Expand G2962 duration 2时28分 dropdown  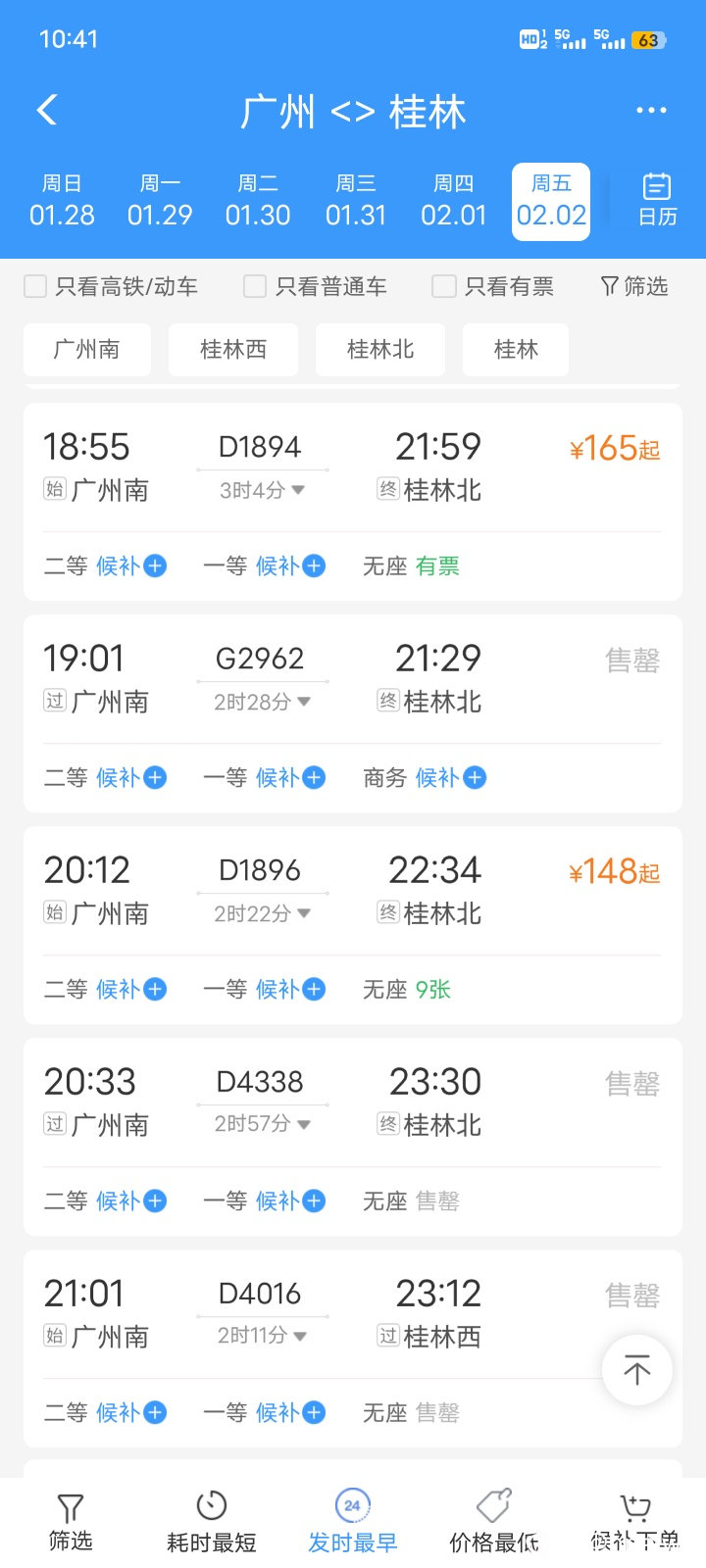click(262, 702)
